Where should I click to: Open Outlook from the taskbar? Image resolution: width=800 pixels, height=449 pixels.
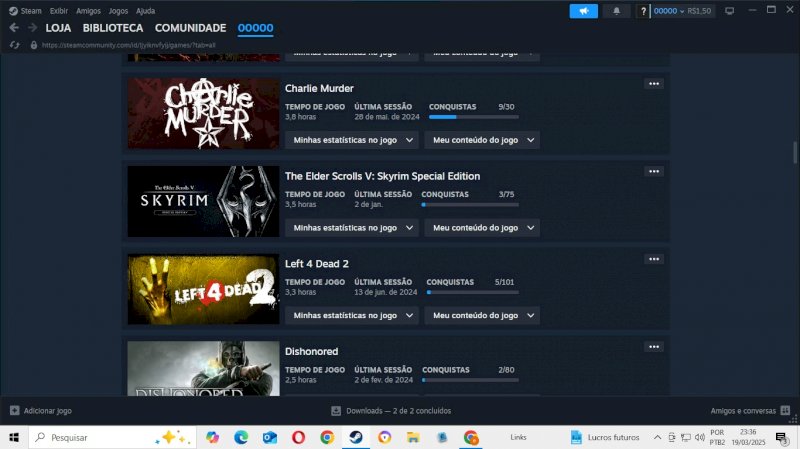pos(270,437)
